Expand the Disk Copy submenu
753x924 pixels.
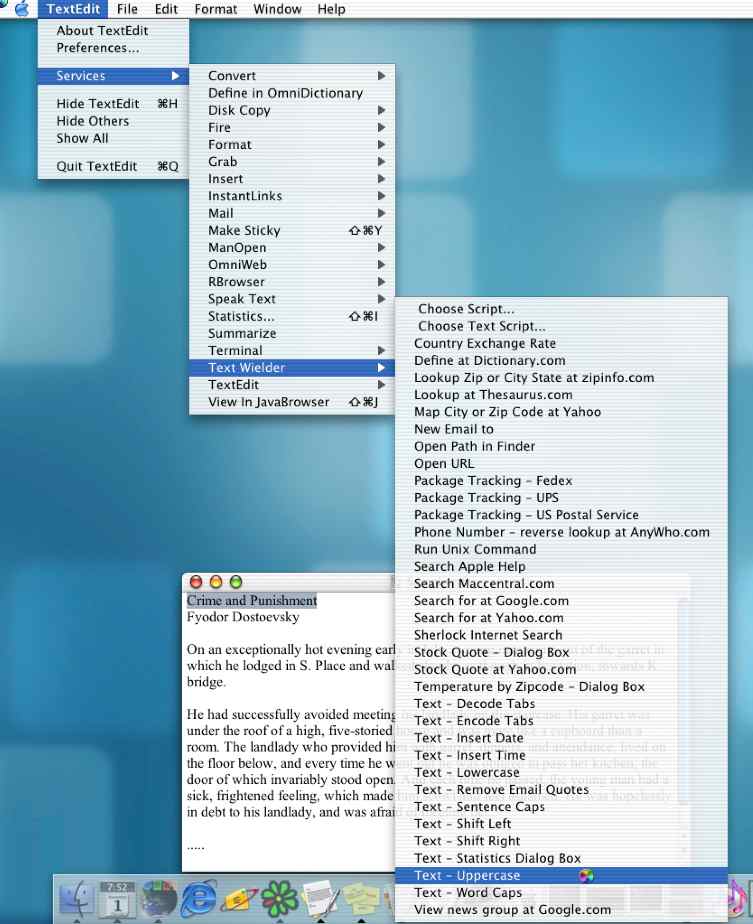pos(292,110)
